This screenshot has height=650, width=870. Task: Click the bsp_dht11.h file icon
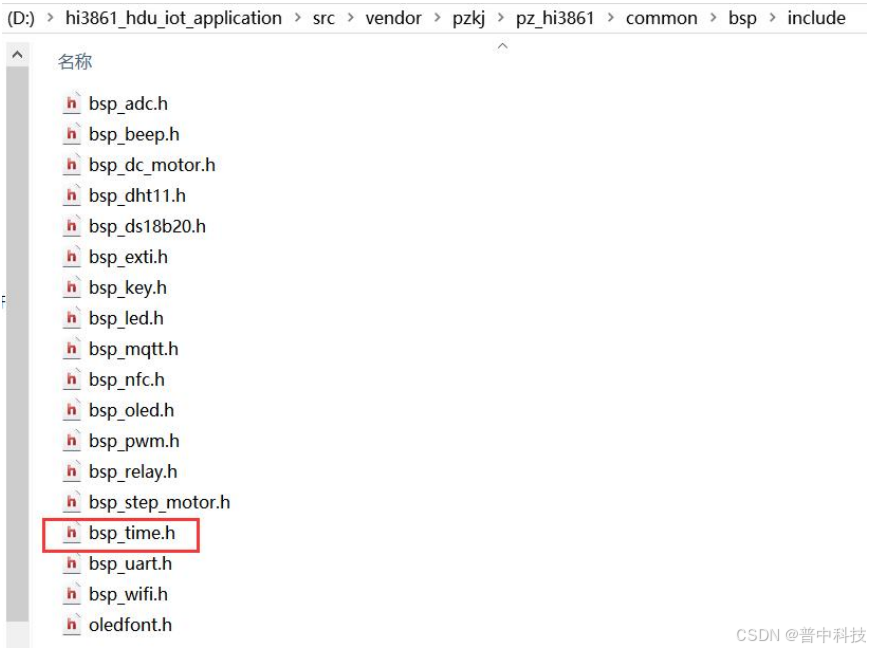[x=72, y=195]
